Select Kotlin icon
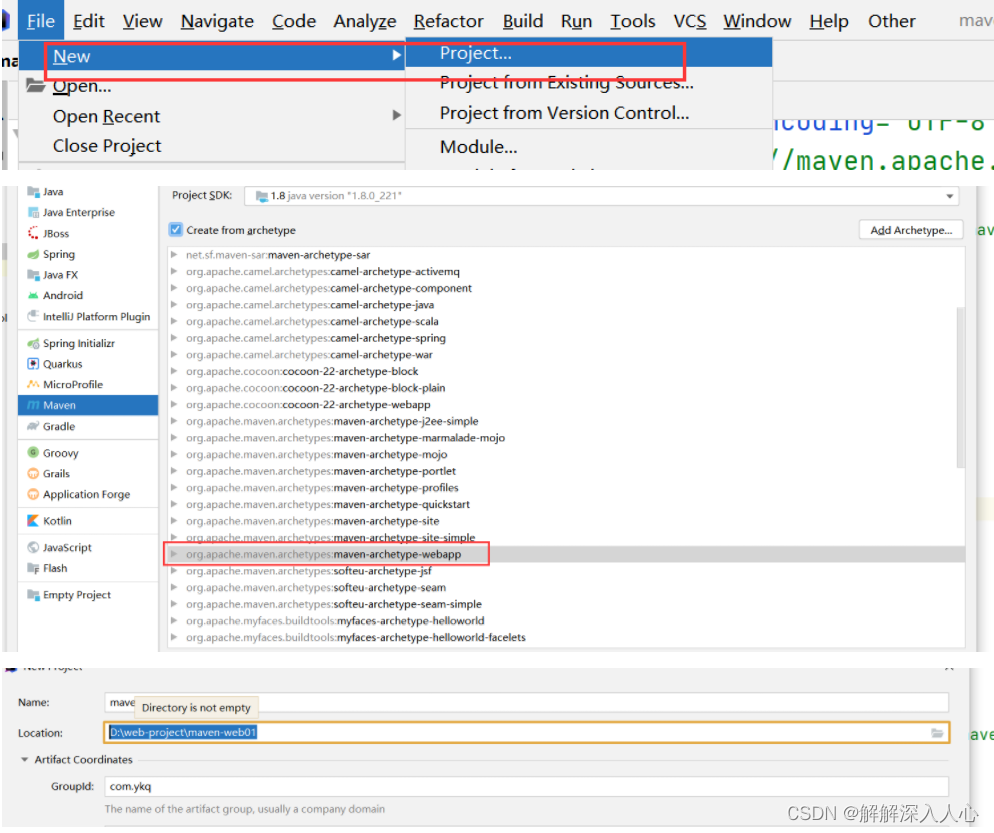 click(33, 521)
